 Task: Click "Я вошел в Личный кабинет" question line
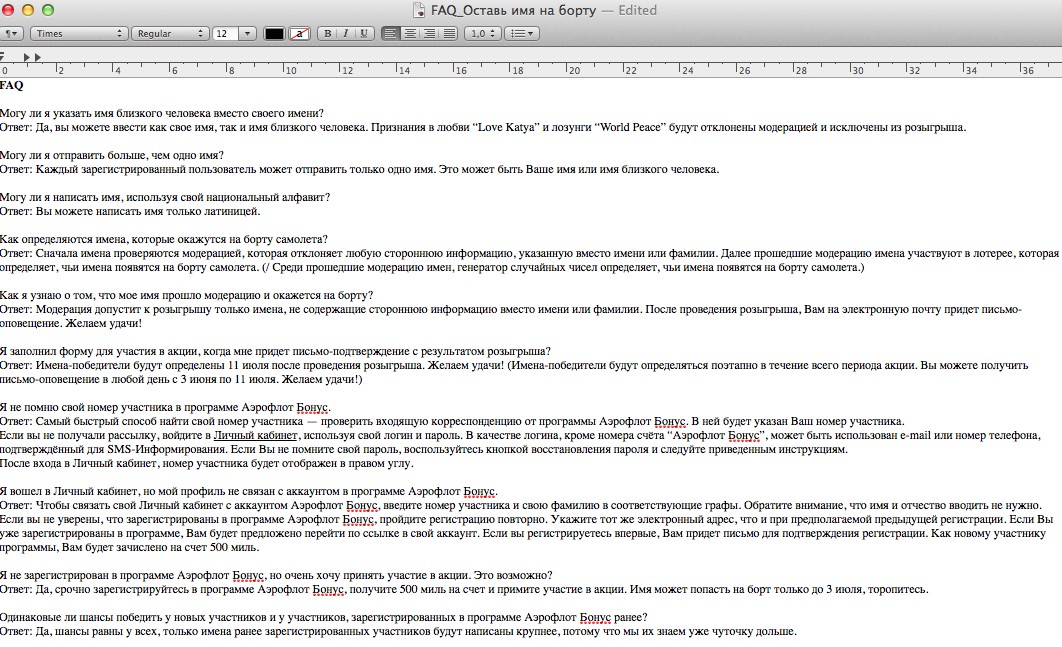[249, 491]
